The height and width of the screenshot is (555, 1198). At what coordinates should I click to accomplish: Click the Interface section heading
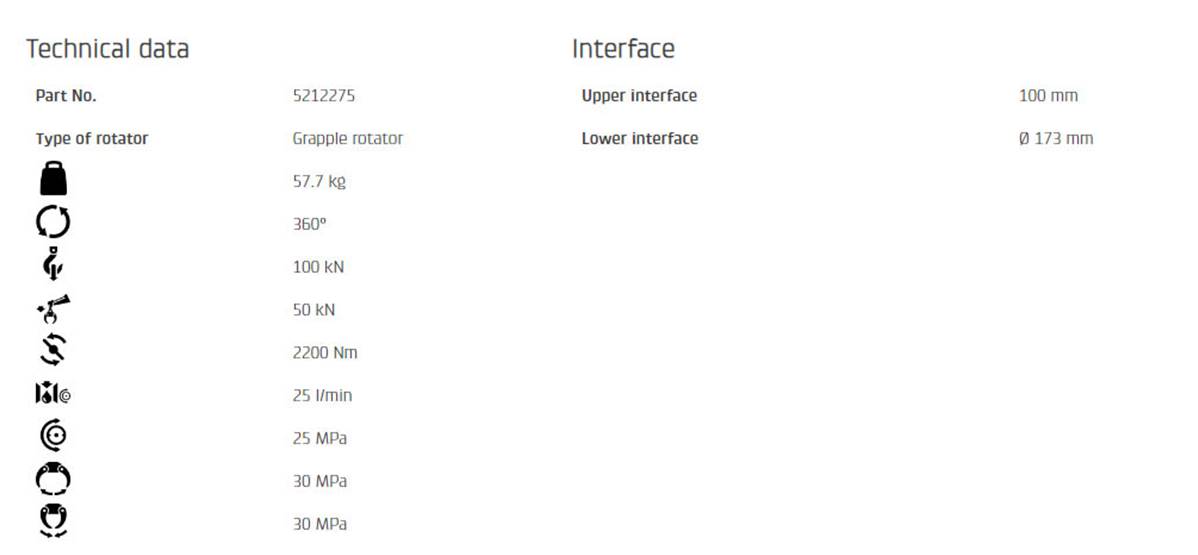pos(623,49)
